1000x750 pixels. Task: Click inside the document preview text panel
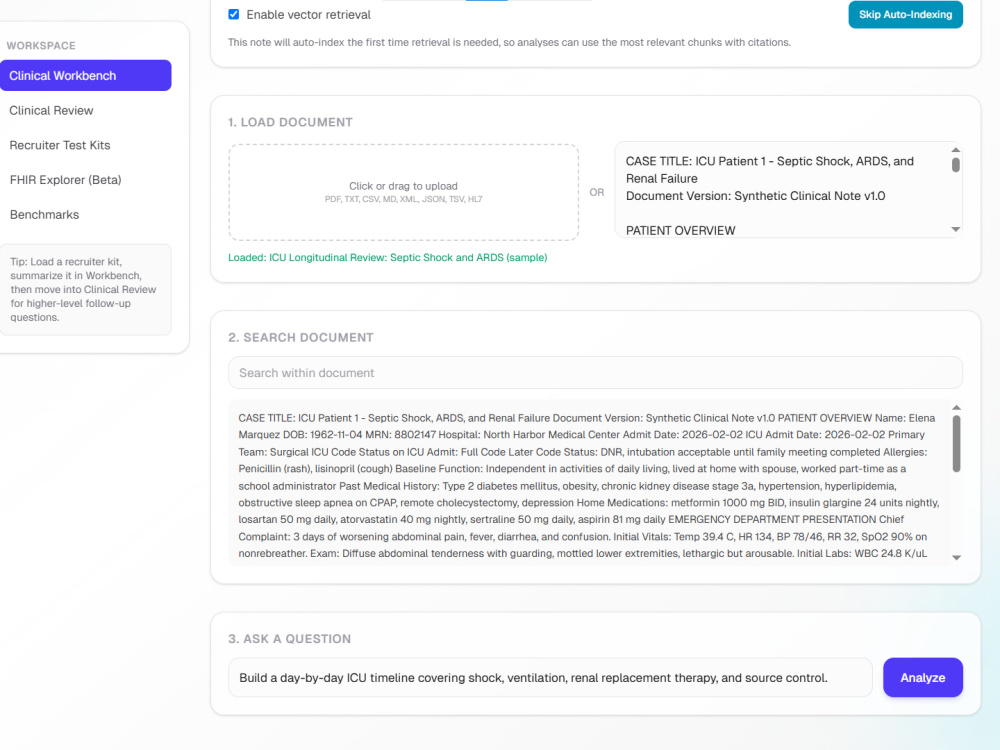(589, 483)
